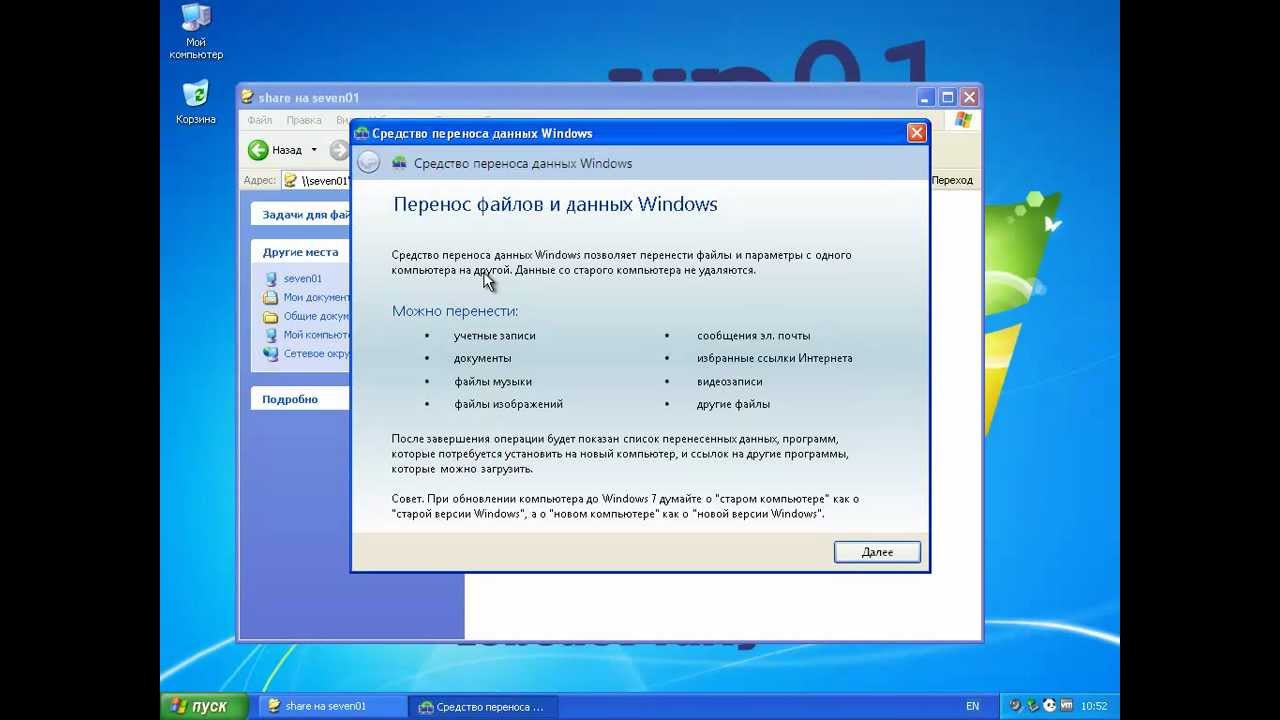Open Мои документы link in sidebar
Screen dimensions: 1280x720
(316, 297)
